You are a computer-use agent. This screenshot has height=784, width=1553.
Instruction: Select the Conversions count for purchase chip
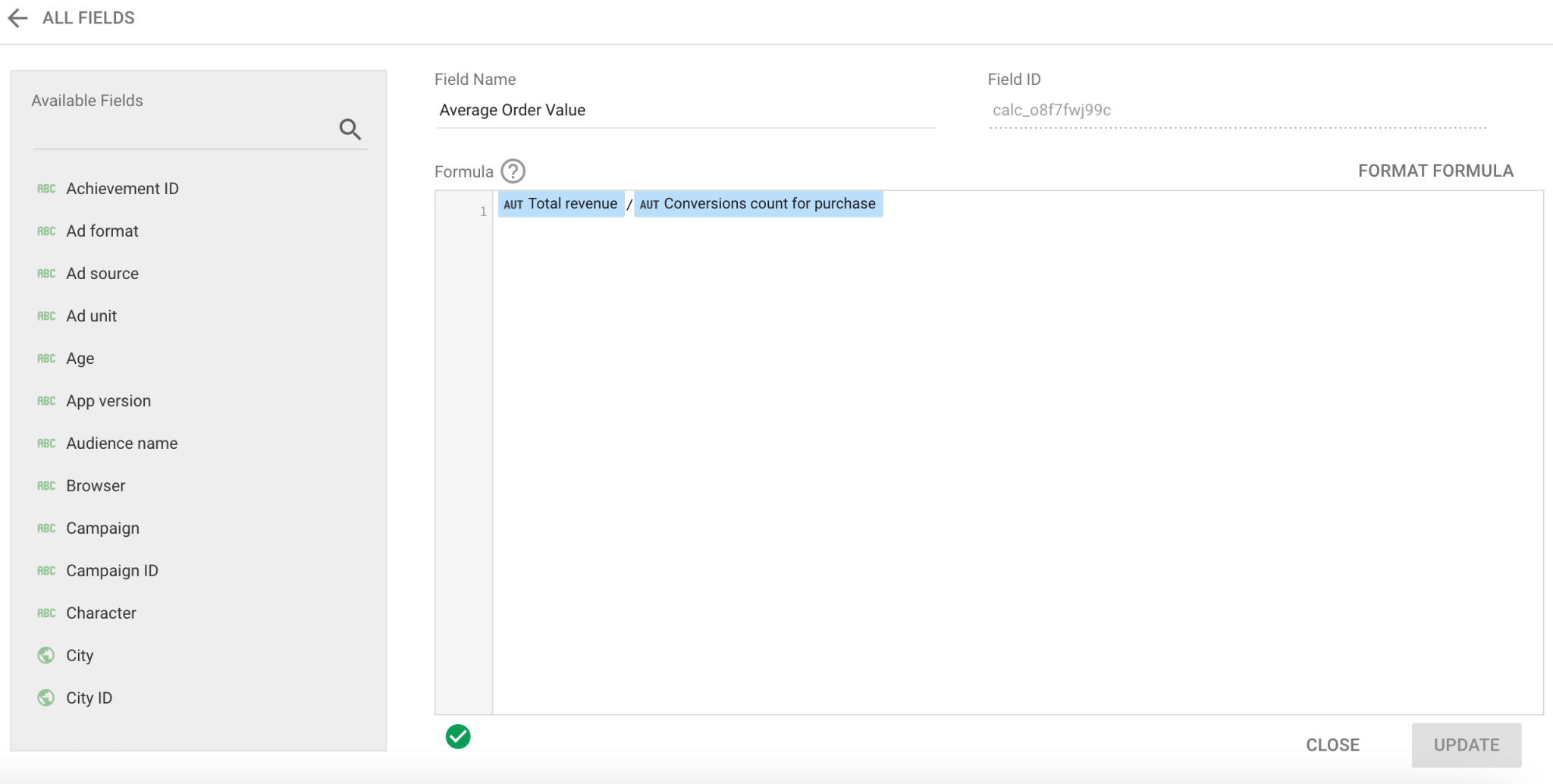[758, 203]
